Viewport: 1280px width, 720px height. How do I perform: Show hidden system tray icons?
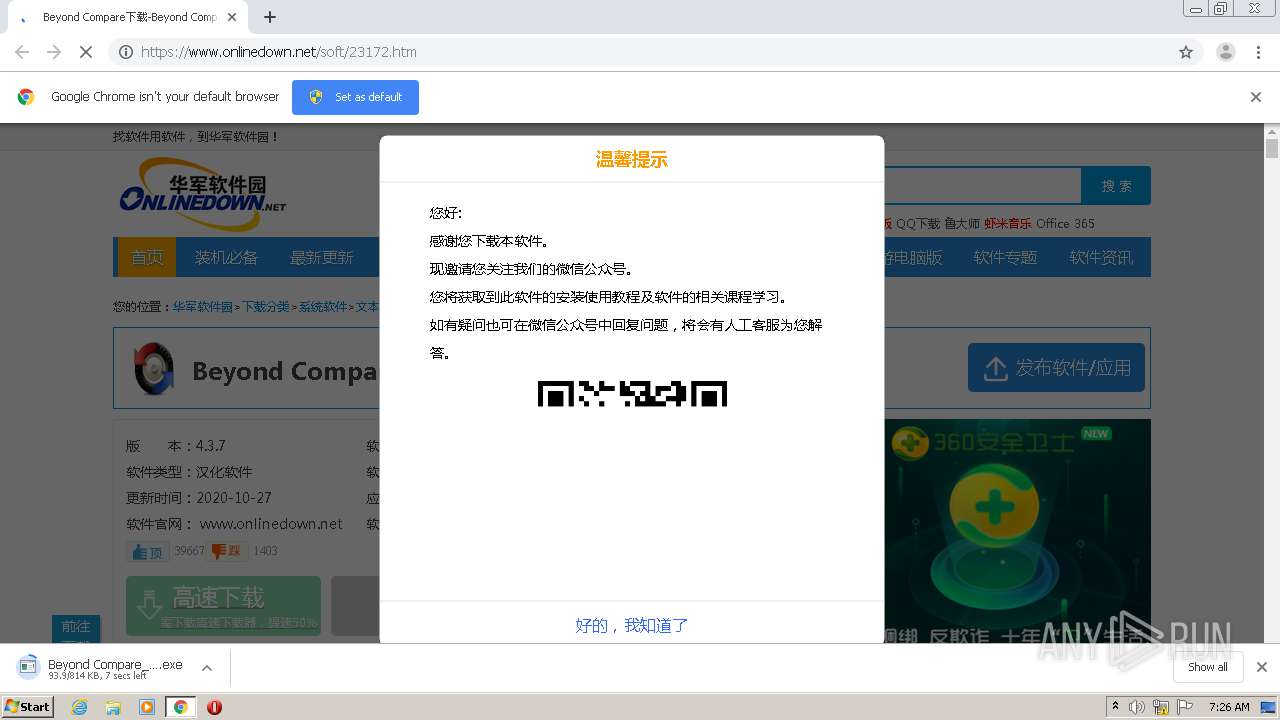pos(1115,707)
